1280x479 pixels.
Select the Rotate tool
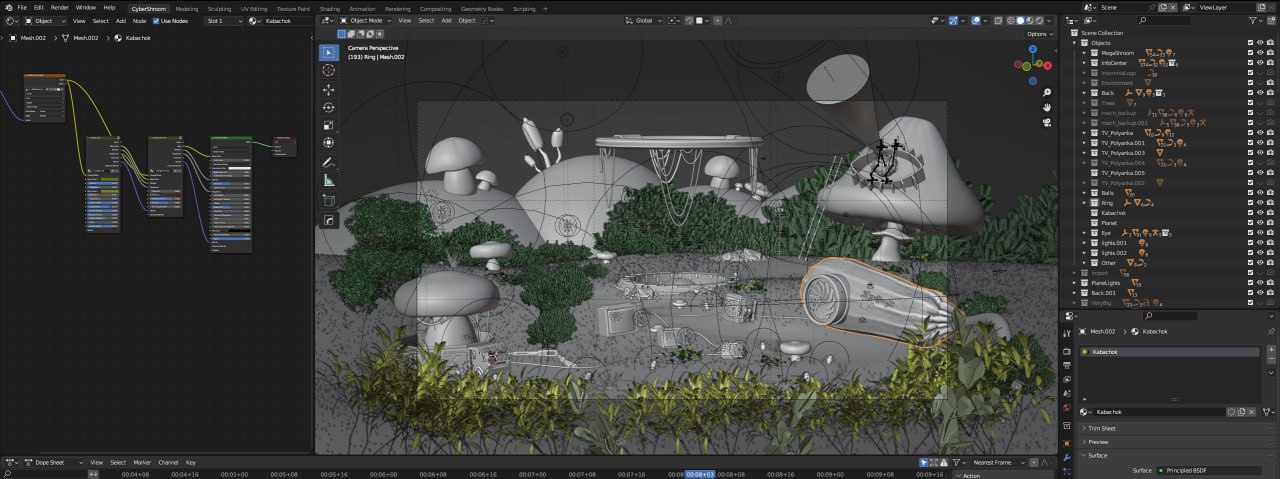[x=328, y=107]
